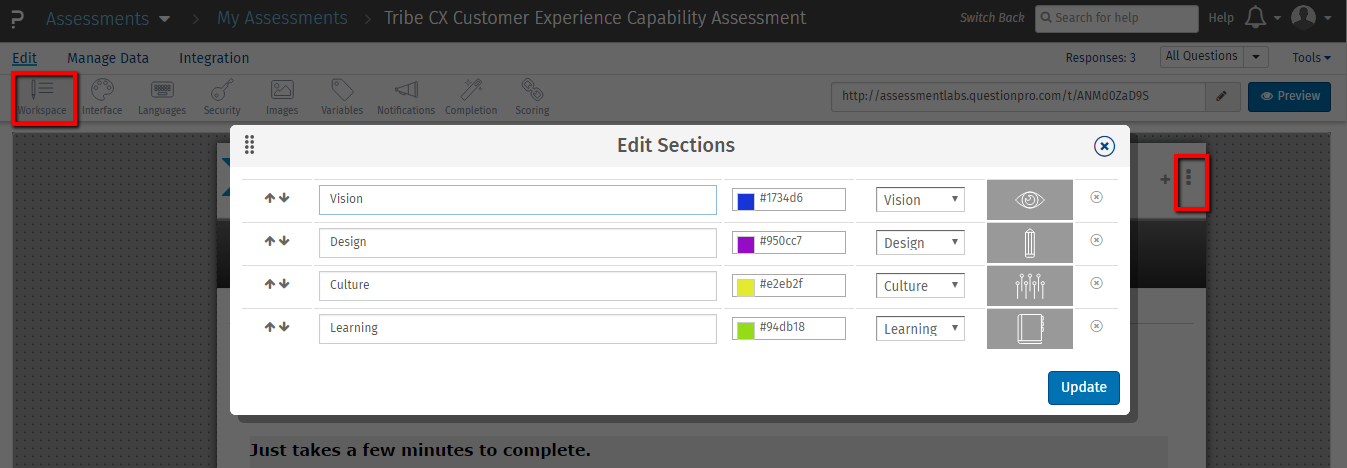Screen dimensions: 1347x468
Task: Open the purple Design color swatch
Action: [x=745, y=244]
